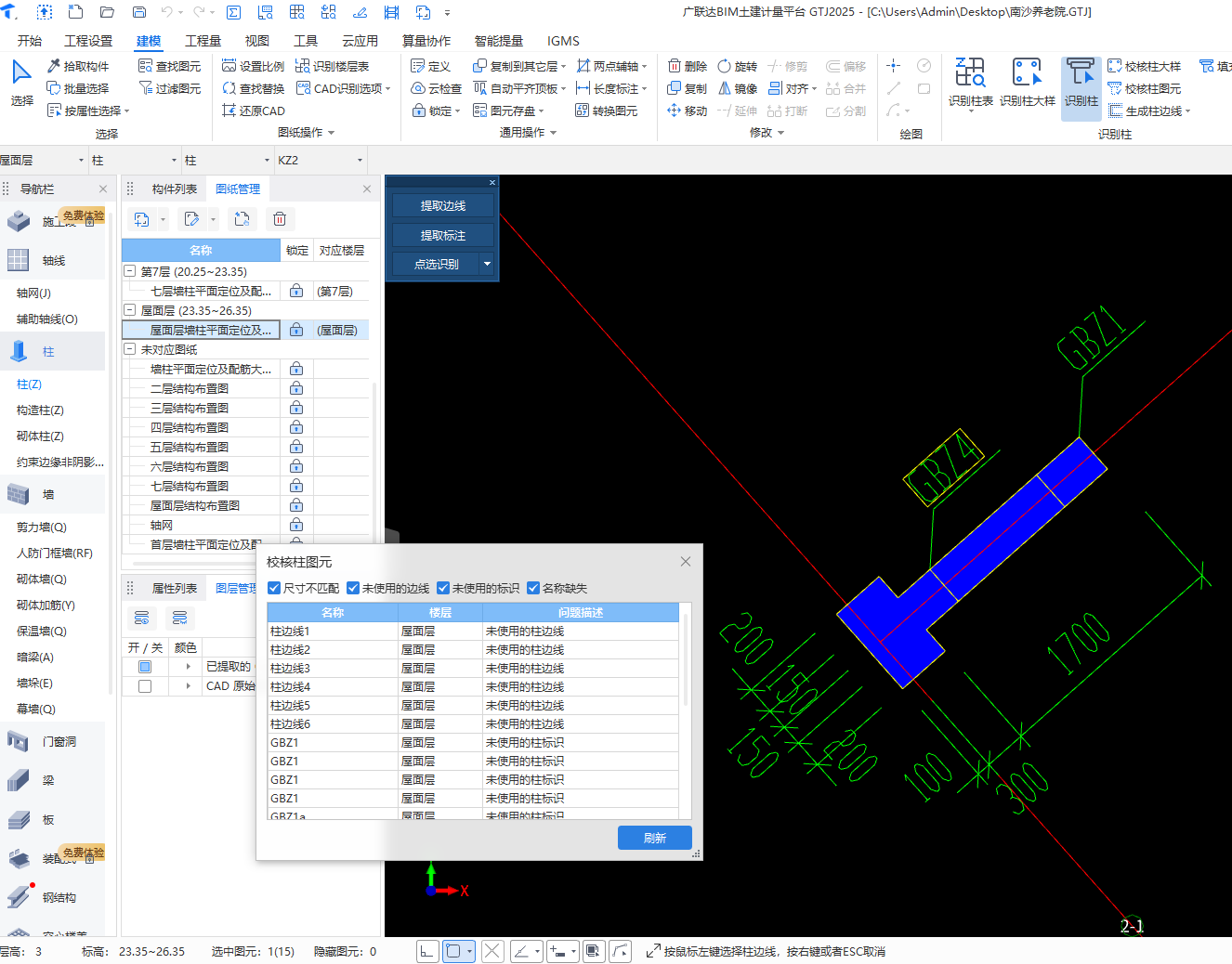Select the 柱边线3 row in the check table
This screenshot has height=964, width=1232.
pyautogui.click(x=473, y=668)
